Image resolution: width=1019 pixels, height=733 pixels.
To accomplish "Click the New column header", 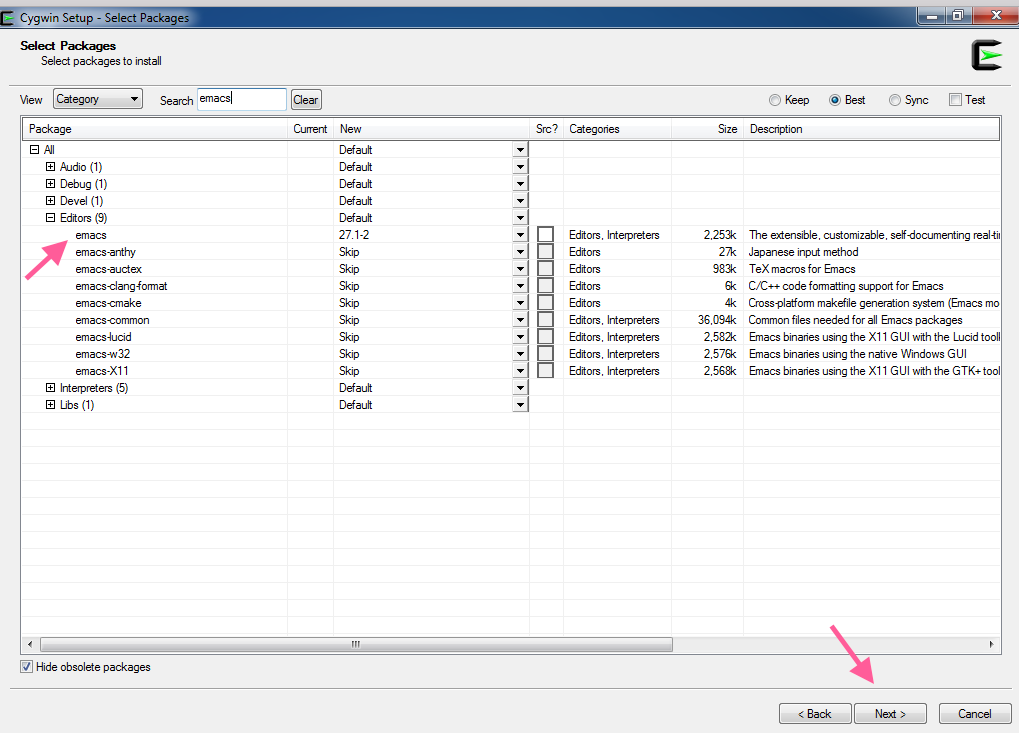I will point(432,129).
